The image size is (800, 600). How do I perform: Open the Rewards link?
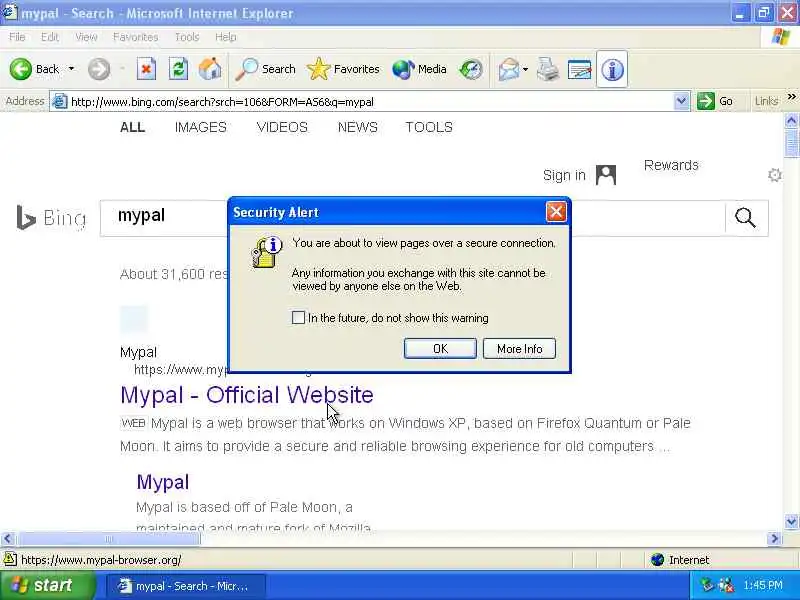[671, 165]
